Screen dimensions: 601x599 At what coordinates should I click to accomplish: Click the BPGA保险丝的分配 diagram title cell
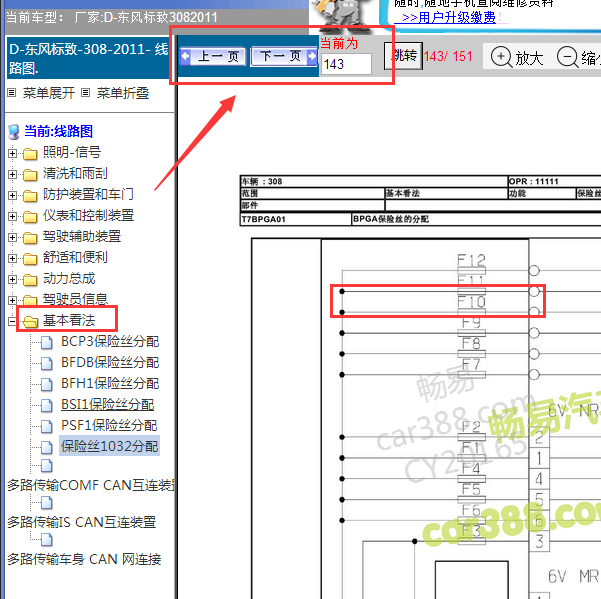pos(476,219)
